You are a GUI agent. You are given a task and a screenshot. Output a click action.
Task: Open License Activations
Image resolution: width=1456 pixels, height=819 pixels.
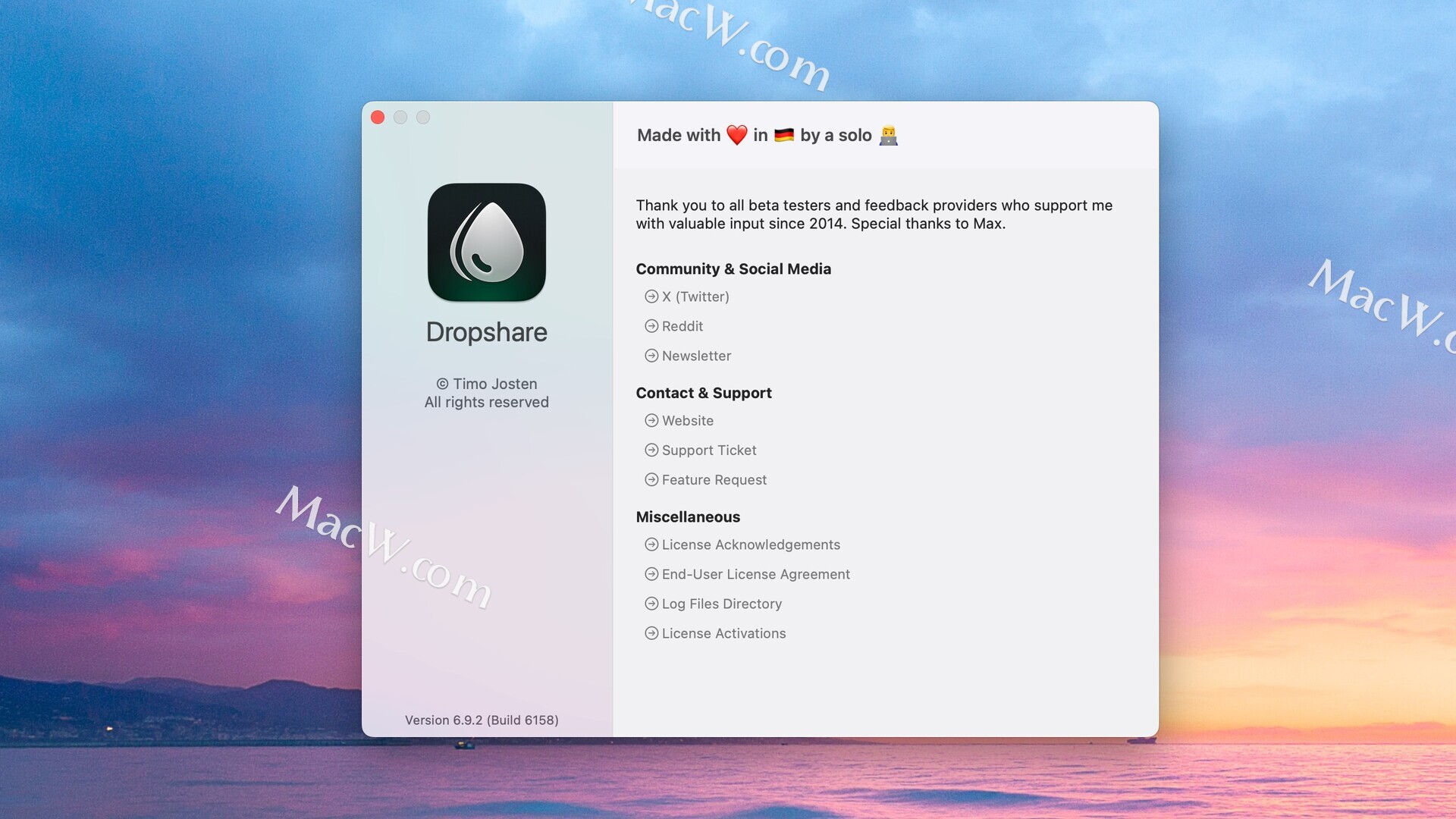coord(723,633)
